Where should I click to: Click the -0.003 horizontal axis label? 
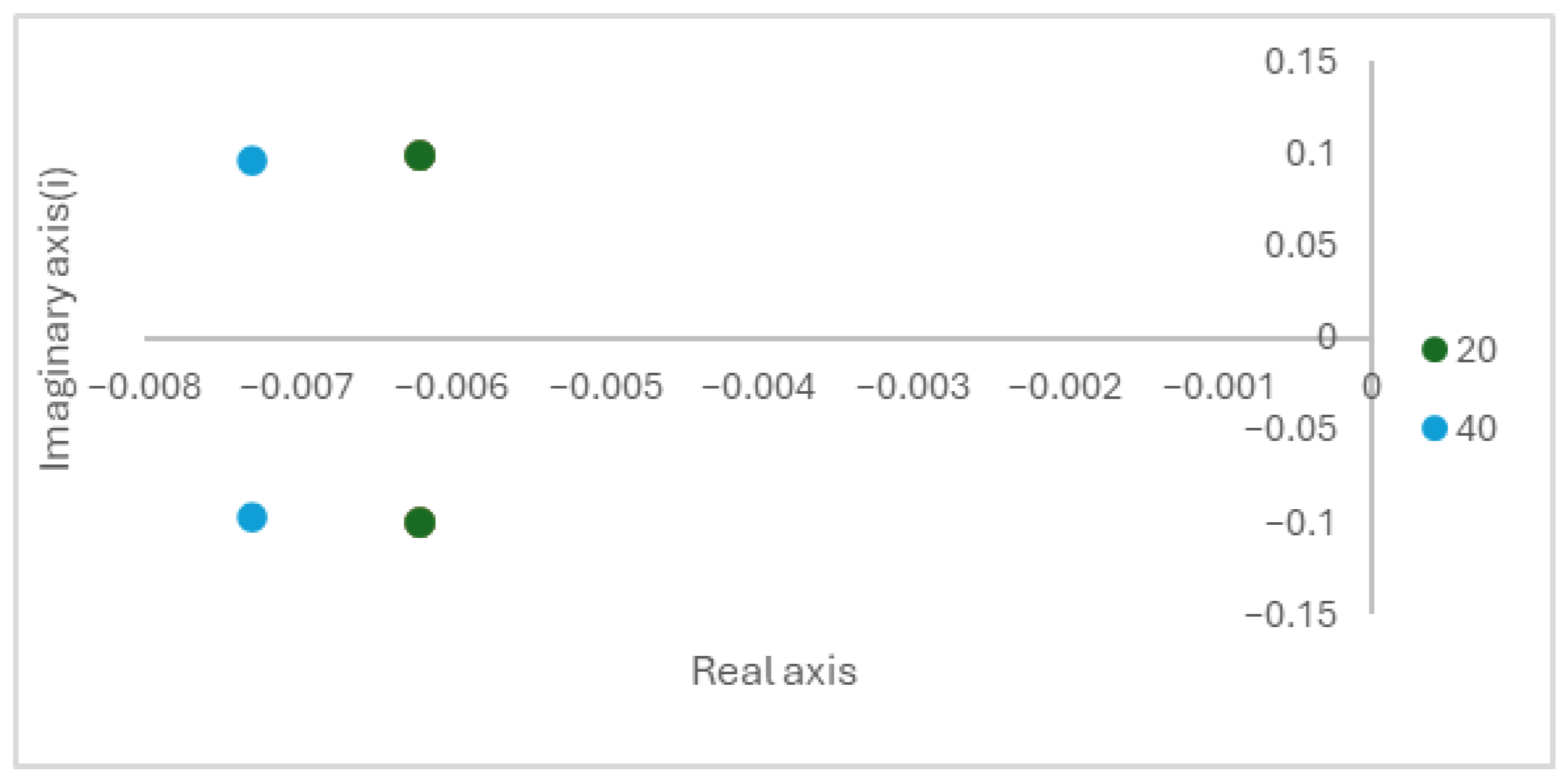coord(913,387)
